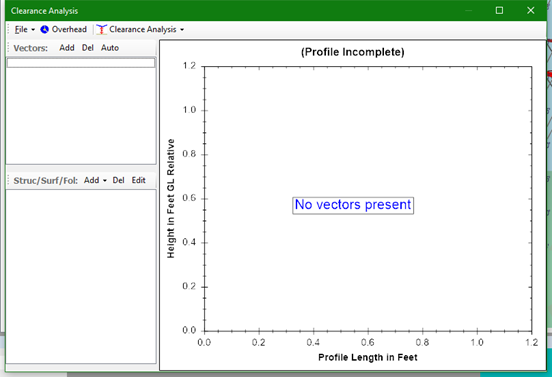Open the File menu
Viewport: 552px width, 377px height.
tap(21, 30)
